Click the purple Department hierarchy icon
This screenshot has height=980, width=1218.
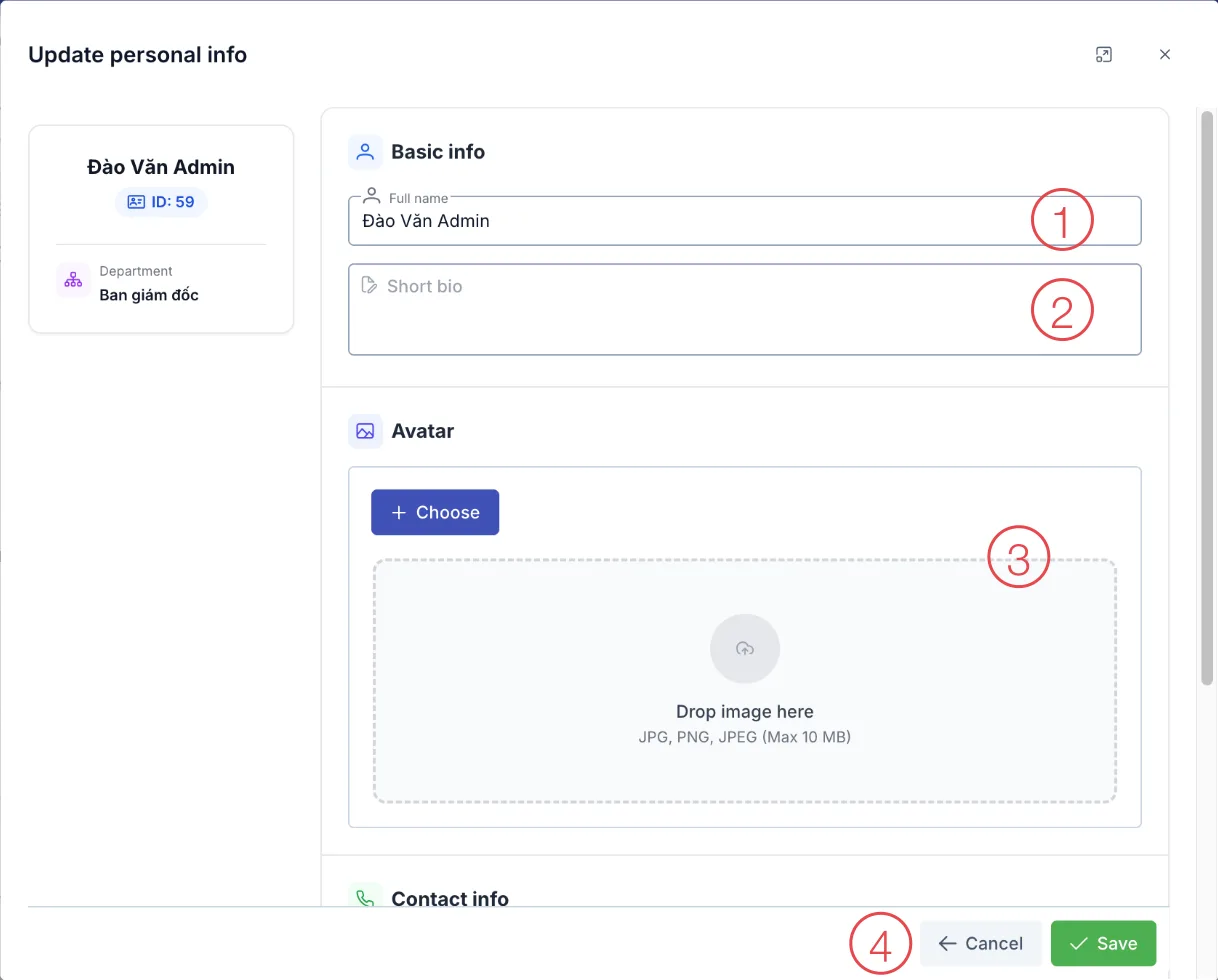[x=74, y=281]
